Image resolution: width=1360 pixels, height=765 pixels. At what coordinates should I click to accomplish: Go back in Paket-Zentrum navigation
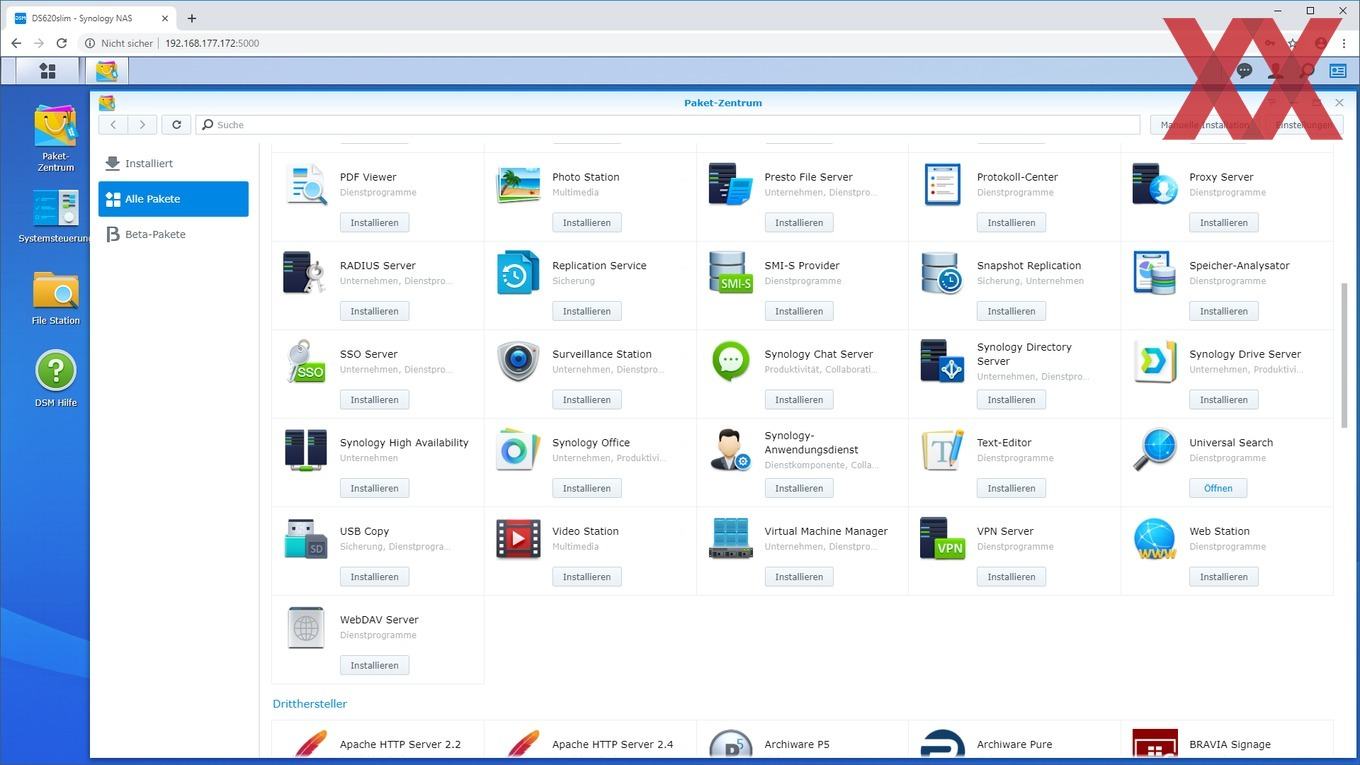[113, 125]
